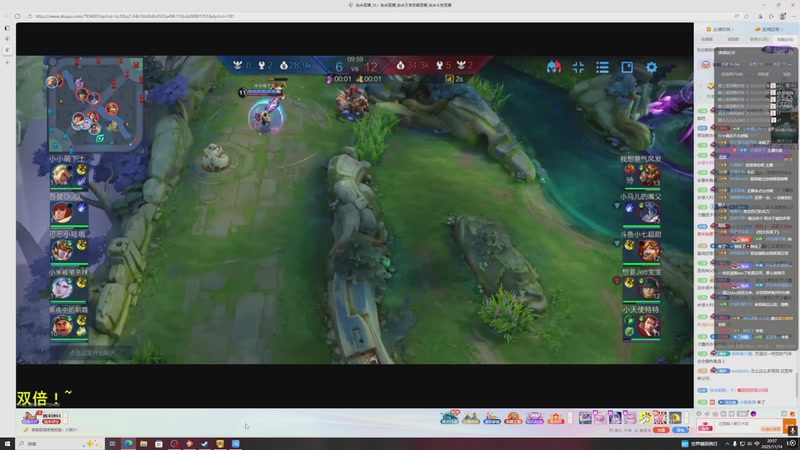Click the second gift icon in gift bar
The image size is (800, 450).
(470, 418)
